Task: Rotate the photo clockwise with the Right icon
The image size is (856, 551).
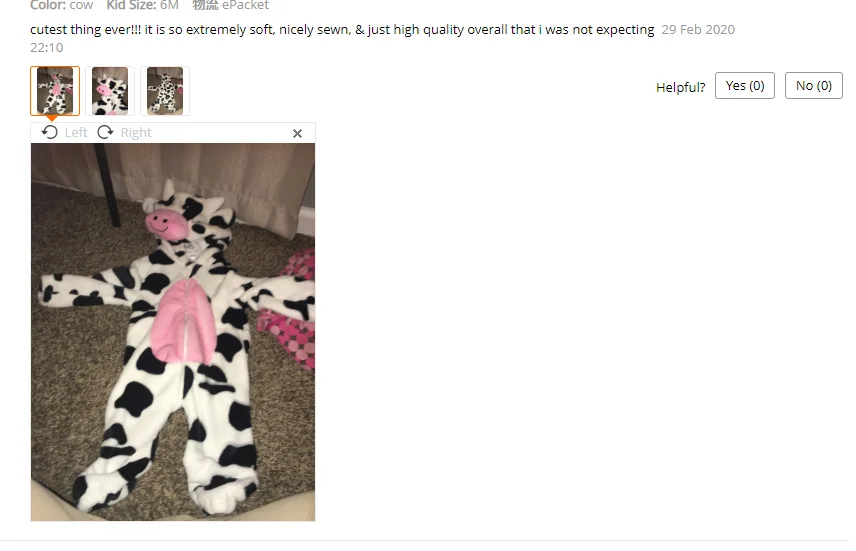Action: pos(105,132)
